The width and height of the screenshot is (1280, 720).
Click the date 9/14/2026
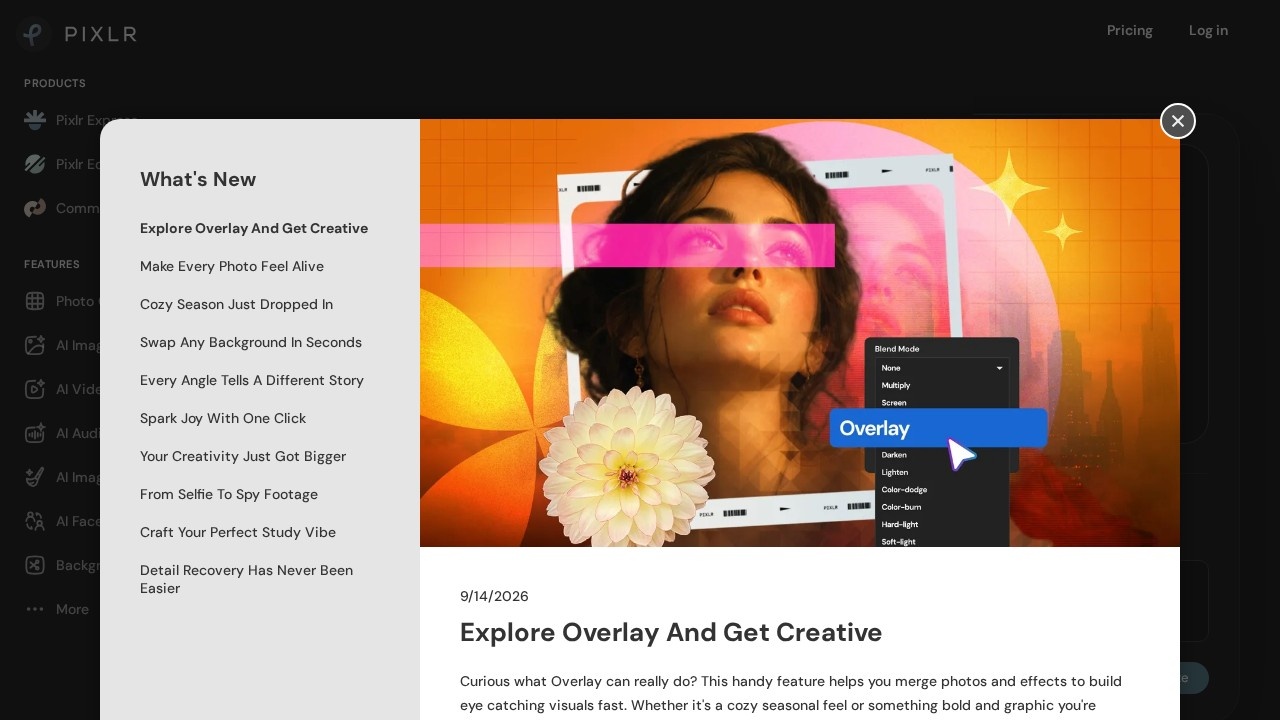pos(494,596)
